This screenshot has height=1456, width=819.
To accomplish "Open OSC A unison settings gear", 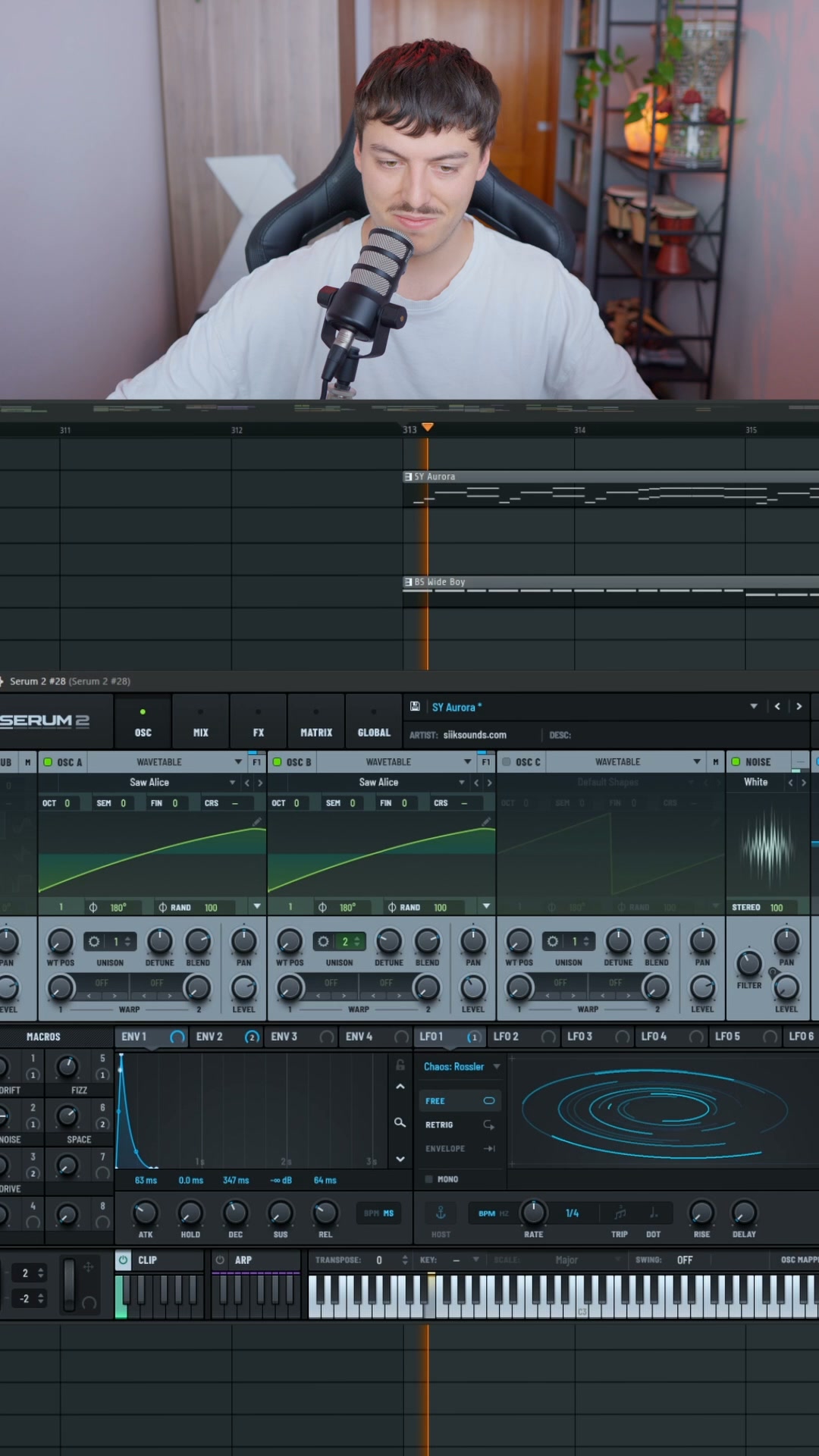I will point(94,941).
